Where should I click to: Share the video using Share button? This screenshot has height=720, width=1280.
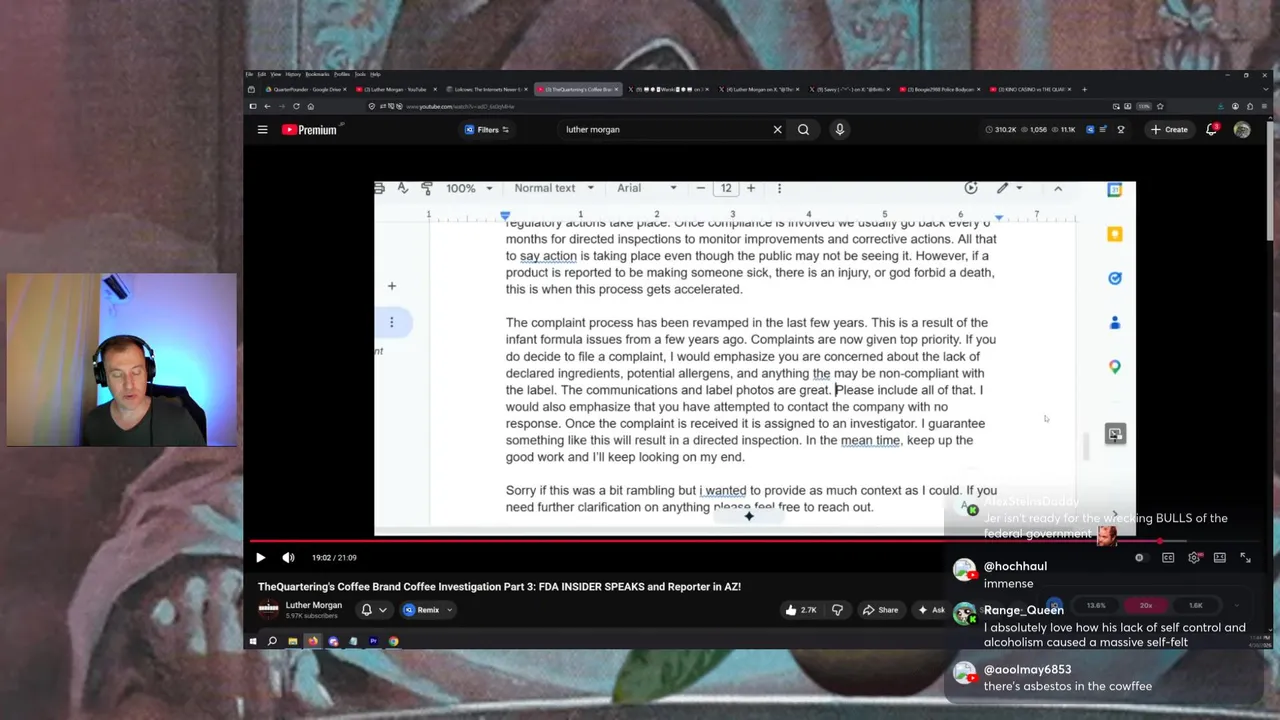click(x=881, y=610)
